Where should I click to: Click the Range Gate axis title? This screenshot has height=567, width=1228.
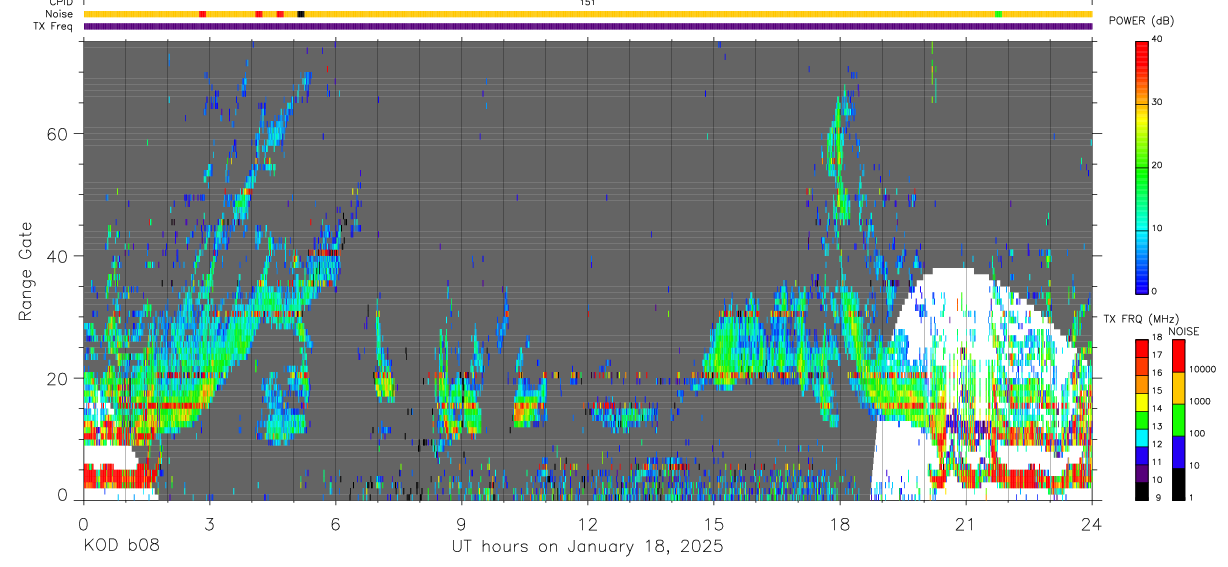pos(24,272)
